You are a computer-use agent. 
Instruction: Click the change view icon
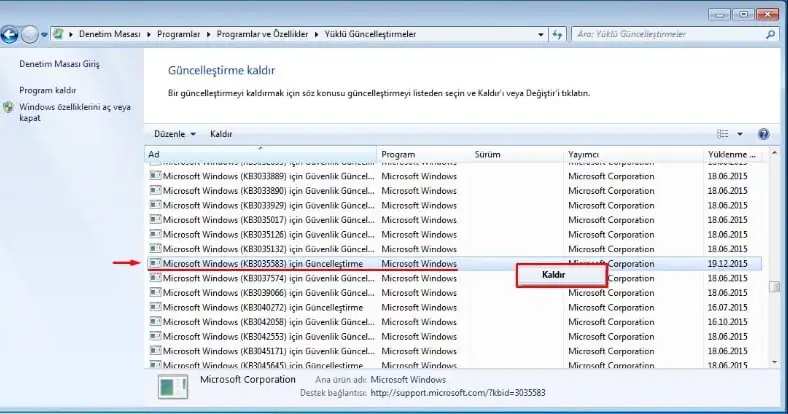pos(723,134)
